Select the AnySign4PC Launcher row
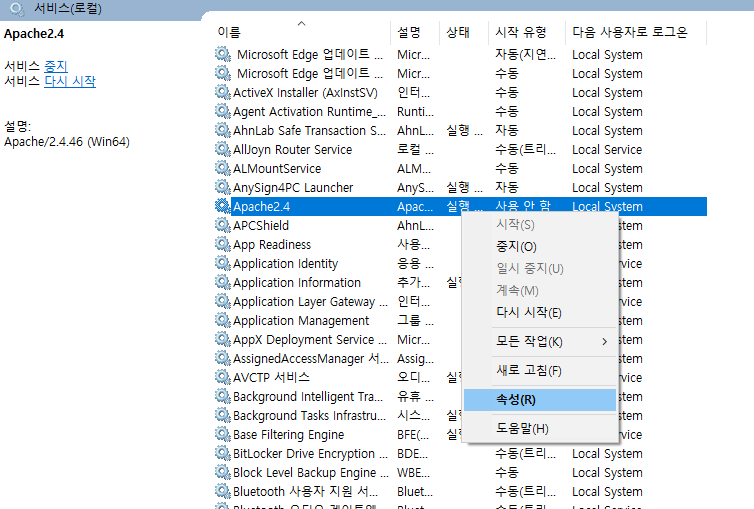 coord(461,187)
